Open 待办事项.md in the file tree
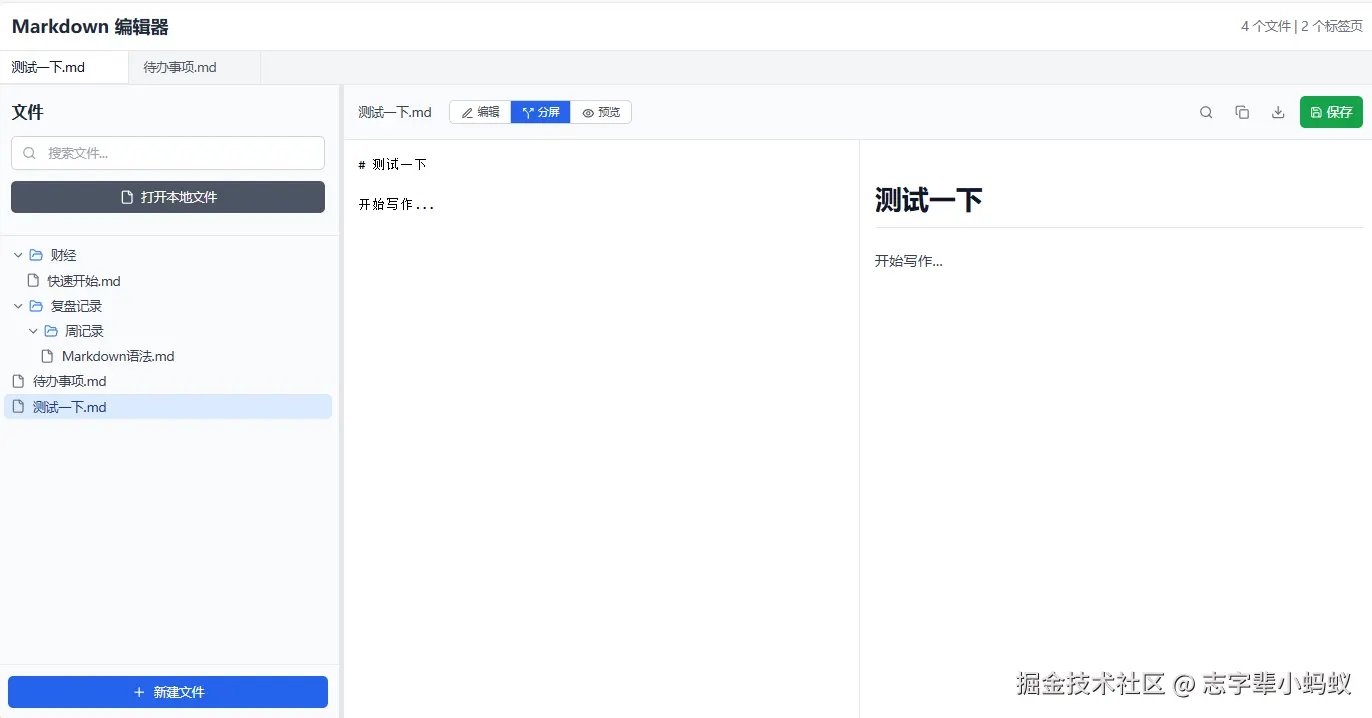The width and height of the screenshot is (1372, 718). pos(168,381)
